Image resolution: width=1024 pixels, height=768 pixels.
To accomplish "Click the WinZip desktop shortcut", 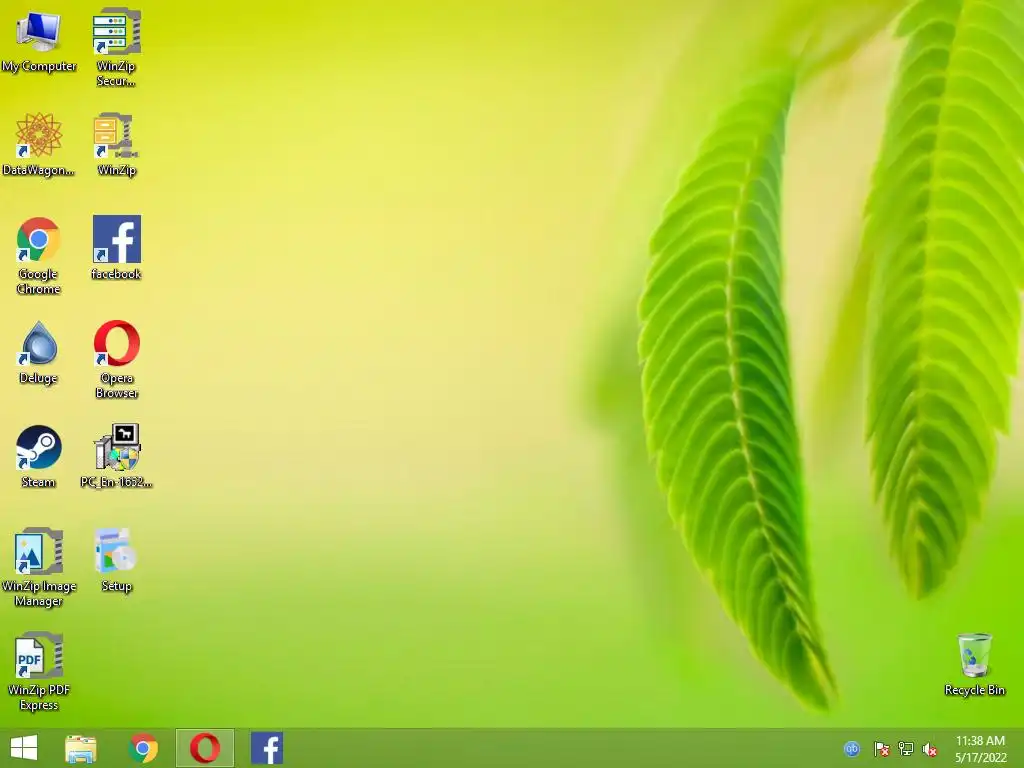I will [116, 144].
